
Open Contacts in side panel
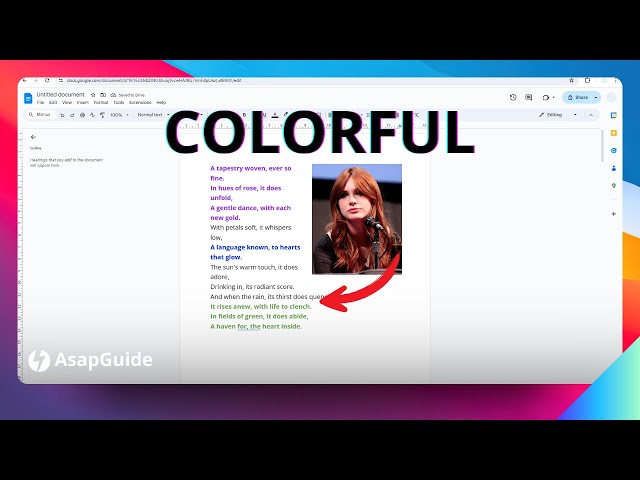613,168
